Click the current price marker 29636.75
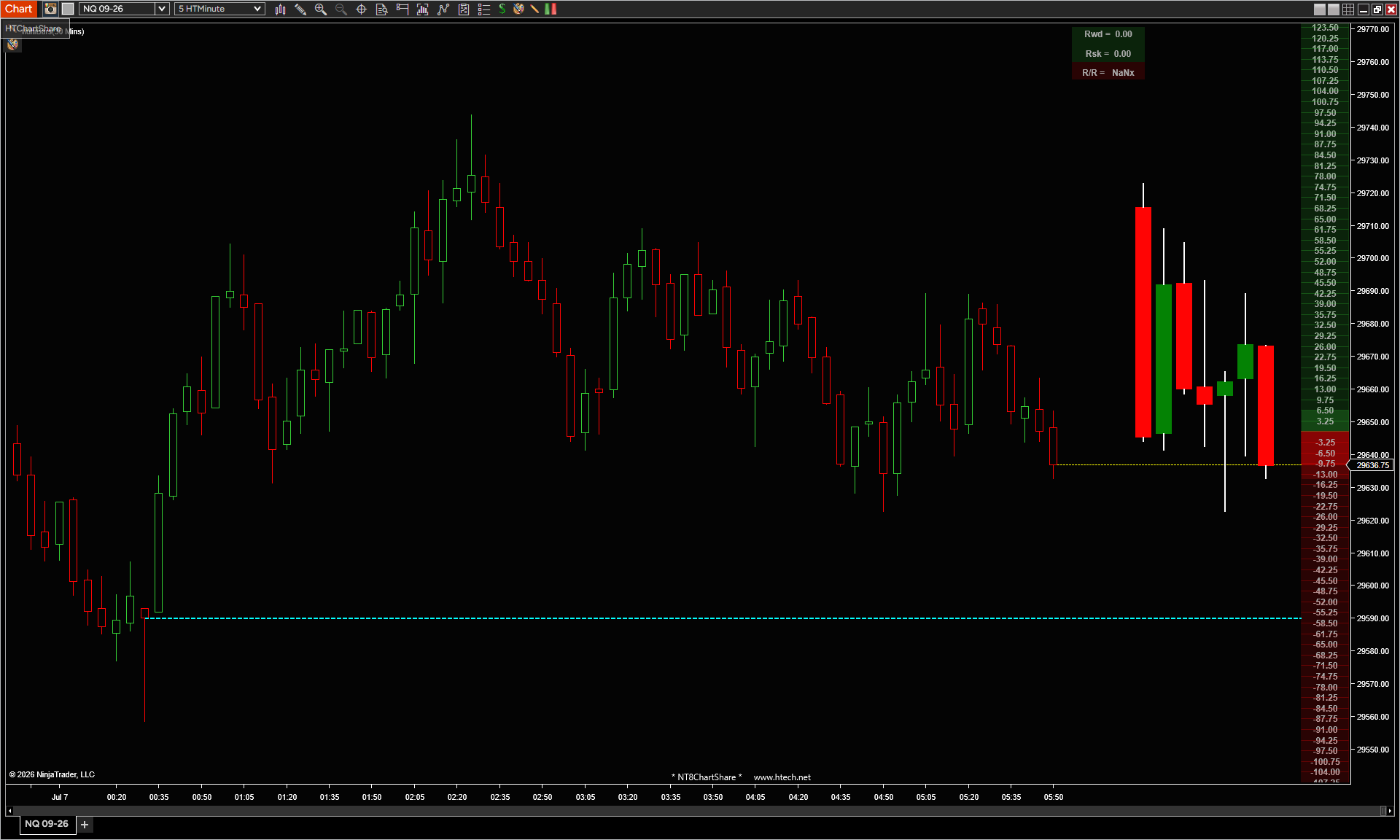The image size is (1400, 840). 1372,465
